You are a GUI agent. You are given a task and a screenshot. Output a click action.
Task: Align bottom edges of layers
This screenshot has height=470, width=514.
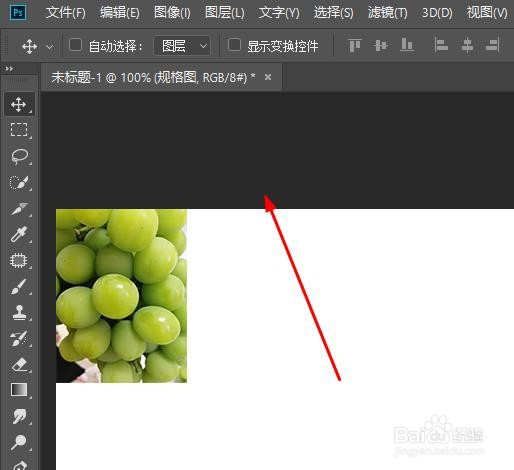(407, 46)
